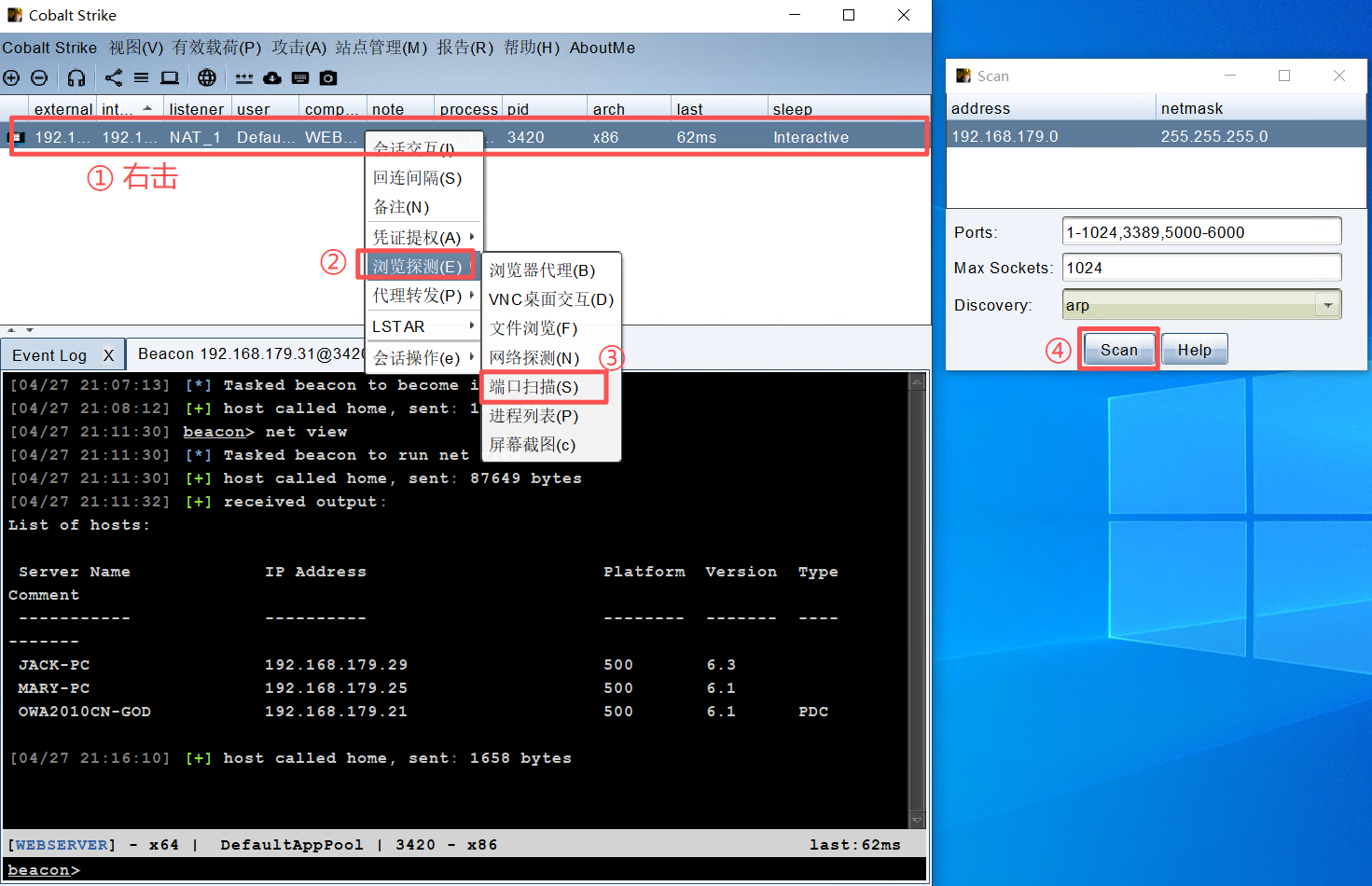Viewport: 1372px width, 886px height.
Task: Click the process column header
Action: 468,109
